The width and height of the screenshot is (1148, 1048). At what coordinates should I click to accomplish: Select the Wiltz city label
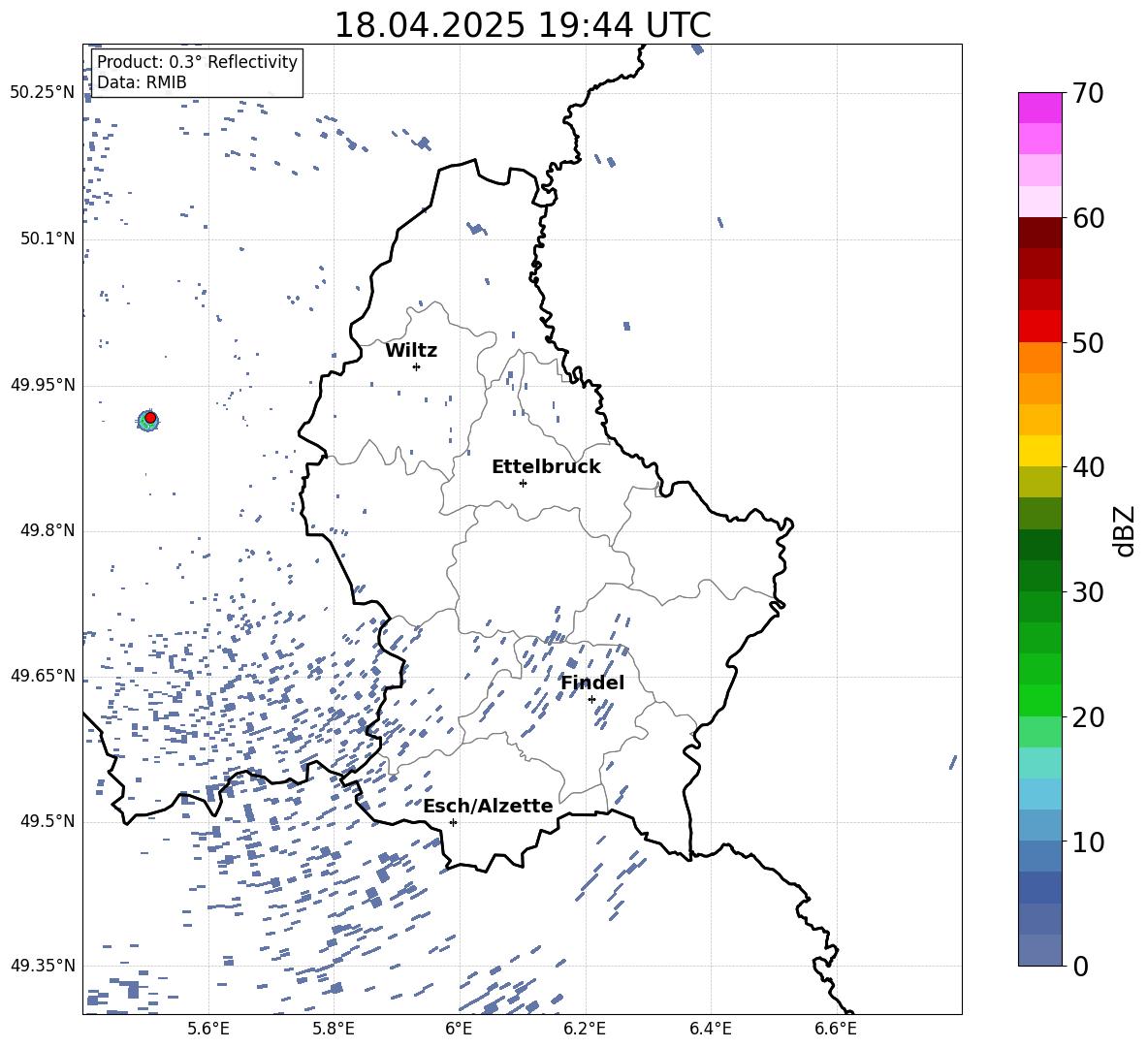(x=411, y=351)
